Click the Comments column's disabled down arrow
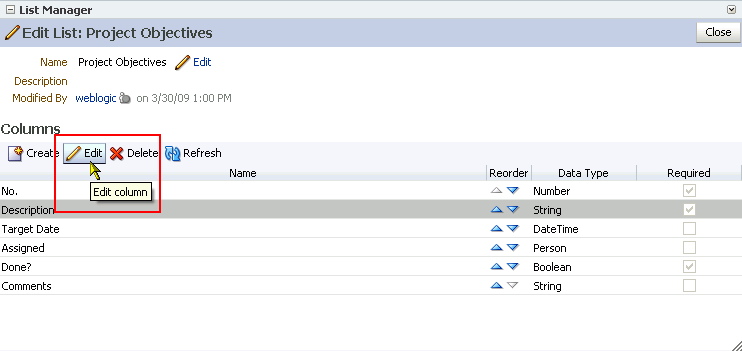This screenshot has width=742, height=362. coord(512,285)
